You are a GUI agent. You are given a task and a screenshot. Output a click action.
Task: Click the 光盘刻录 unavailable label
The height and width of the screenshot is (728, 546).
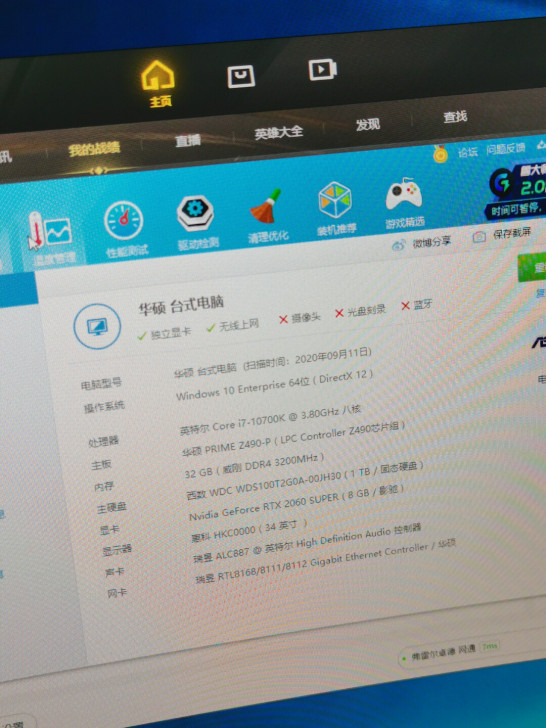[x=360, y=312]
